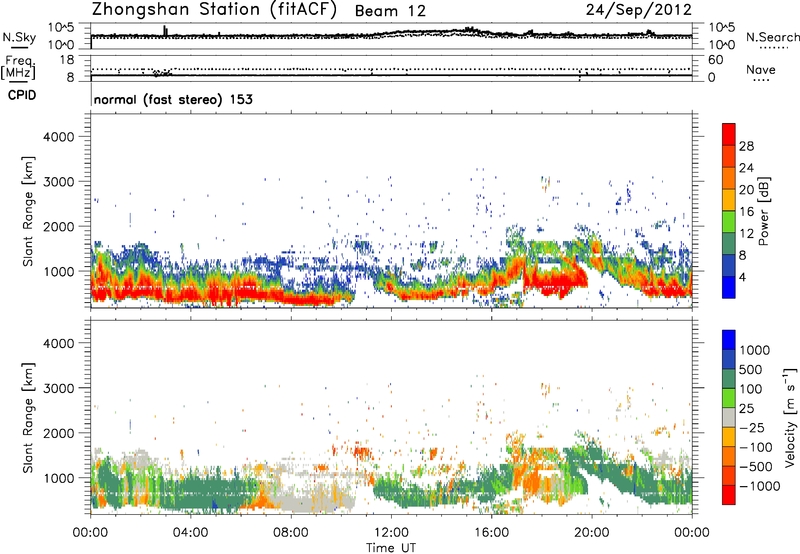The image size is (800, 554).
Task: Click the 'CPID' label
Action: pos(22,95)
